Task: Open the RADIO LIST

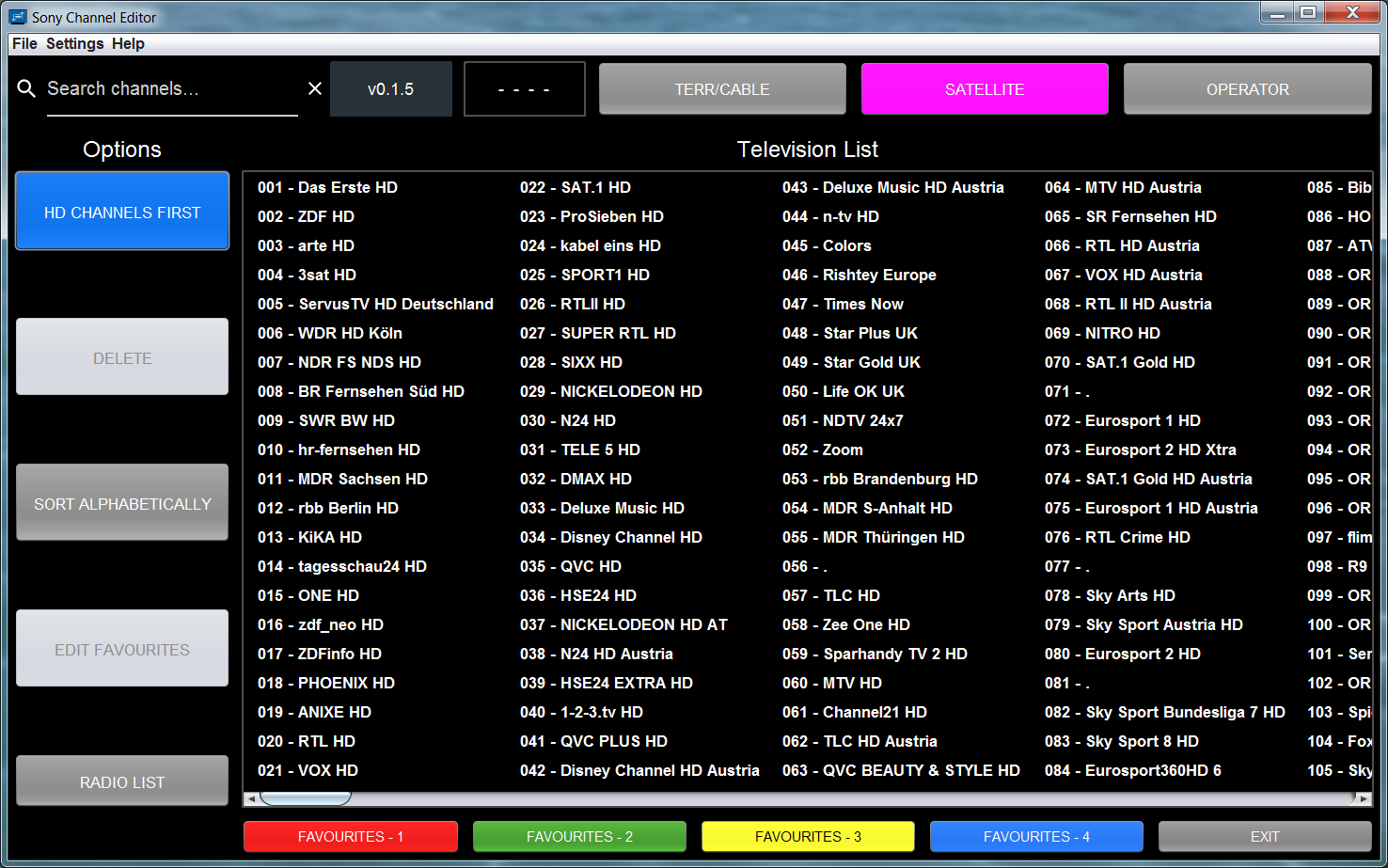Action: [x=122, y=781]
